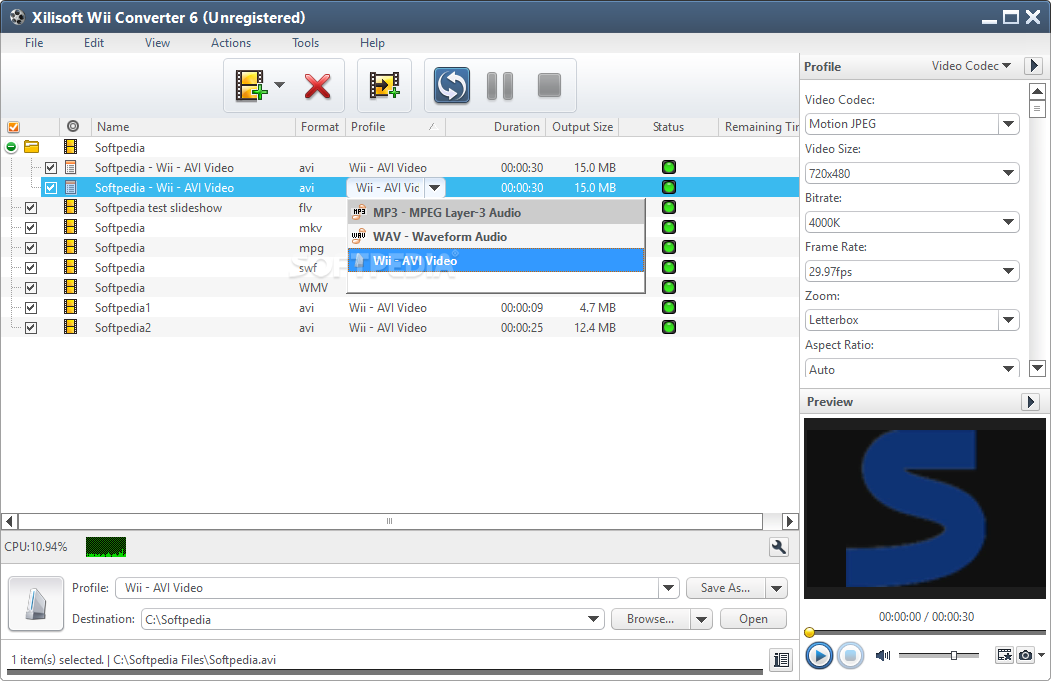Open the File menu
The width and height of the screenshot is (1051, 681).
tap(34, 43)
